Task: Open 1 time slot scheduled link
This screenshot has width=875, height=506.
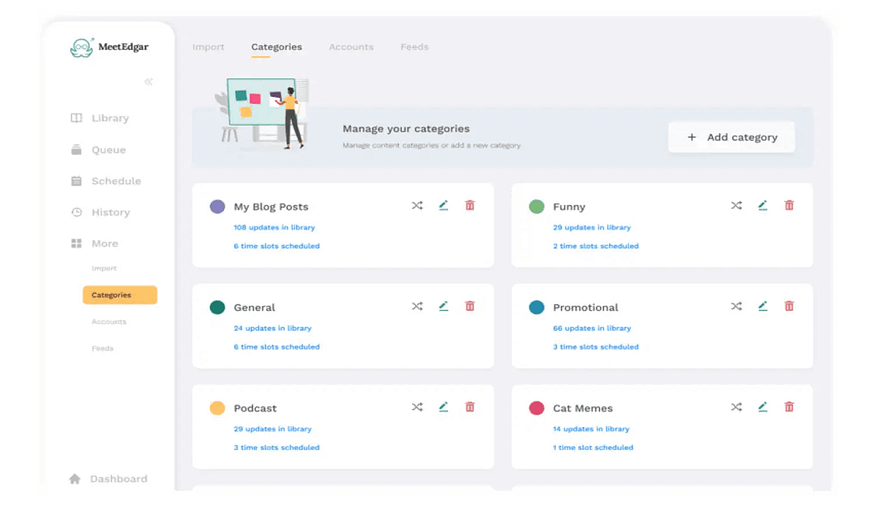Action: click(593, 447)
